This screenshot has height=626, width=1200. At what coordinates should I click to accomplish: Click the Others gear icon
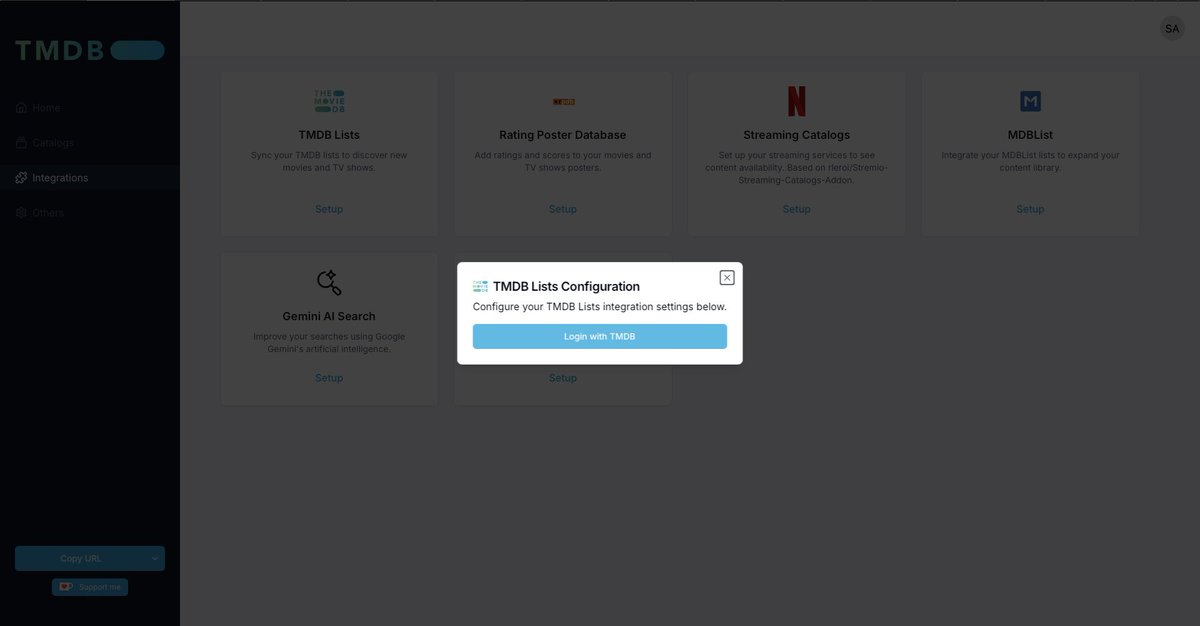coord(22,213)
